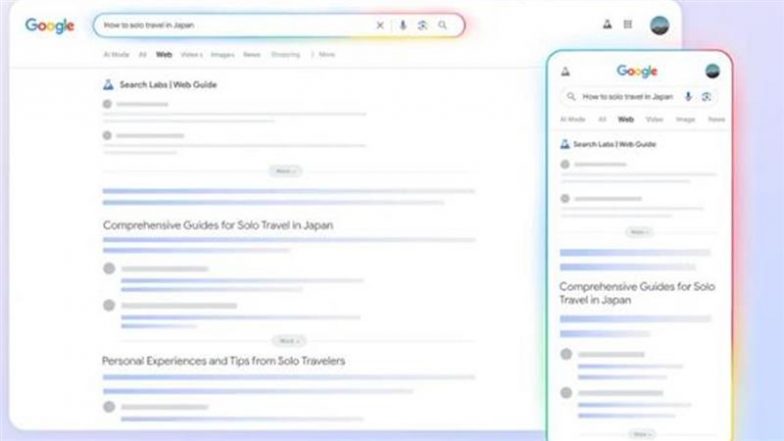Switch to AI Mode tab on desktop
This screenshot has width=784, height=441.
[116, 54]
